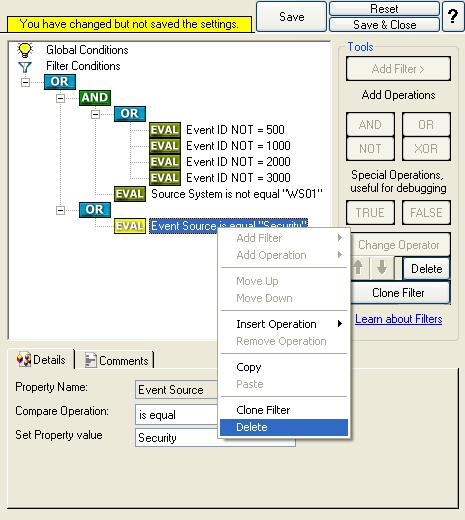Viewport: 465px width, 520px height.
Task: Switch to the Comments tab
Action: pos(116,360)
